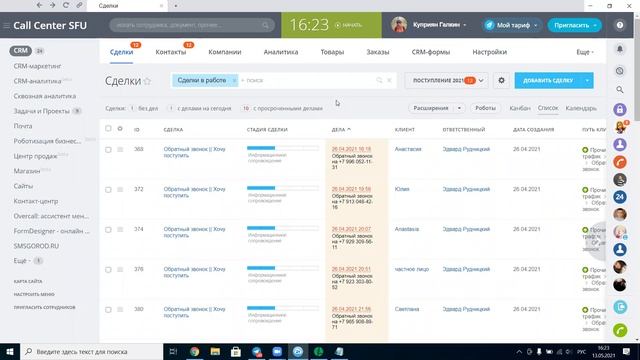This screenshot has height=360, width=640.
Task: Expand Мой тариф dropdown
Action: point(536,25)
